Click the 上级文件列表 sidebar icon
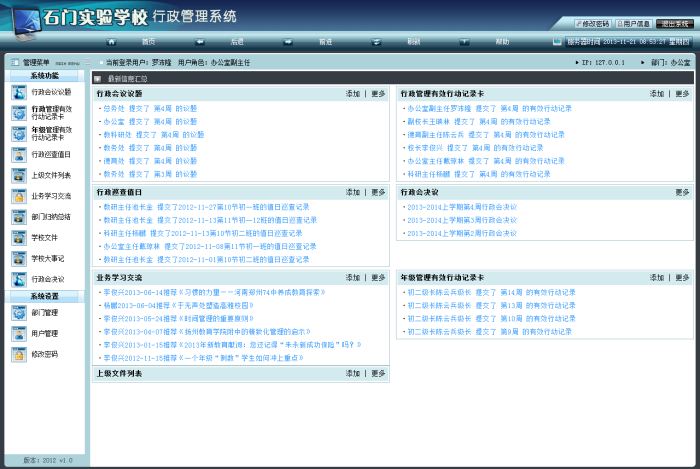This screenshot has height=469, width=700. click(19, 175)
